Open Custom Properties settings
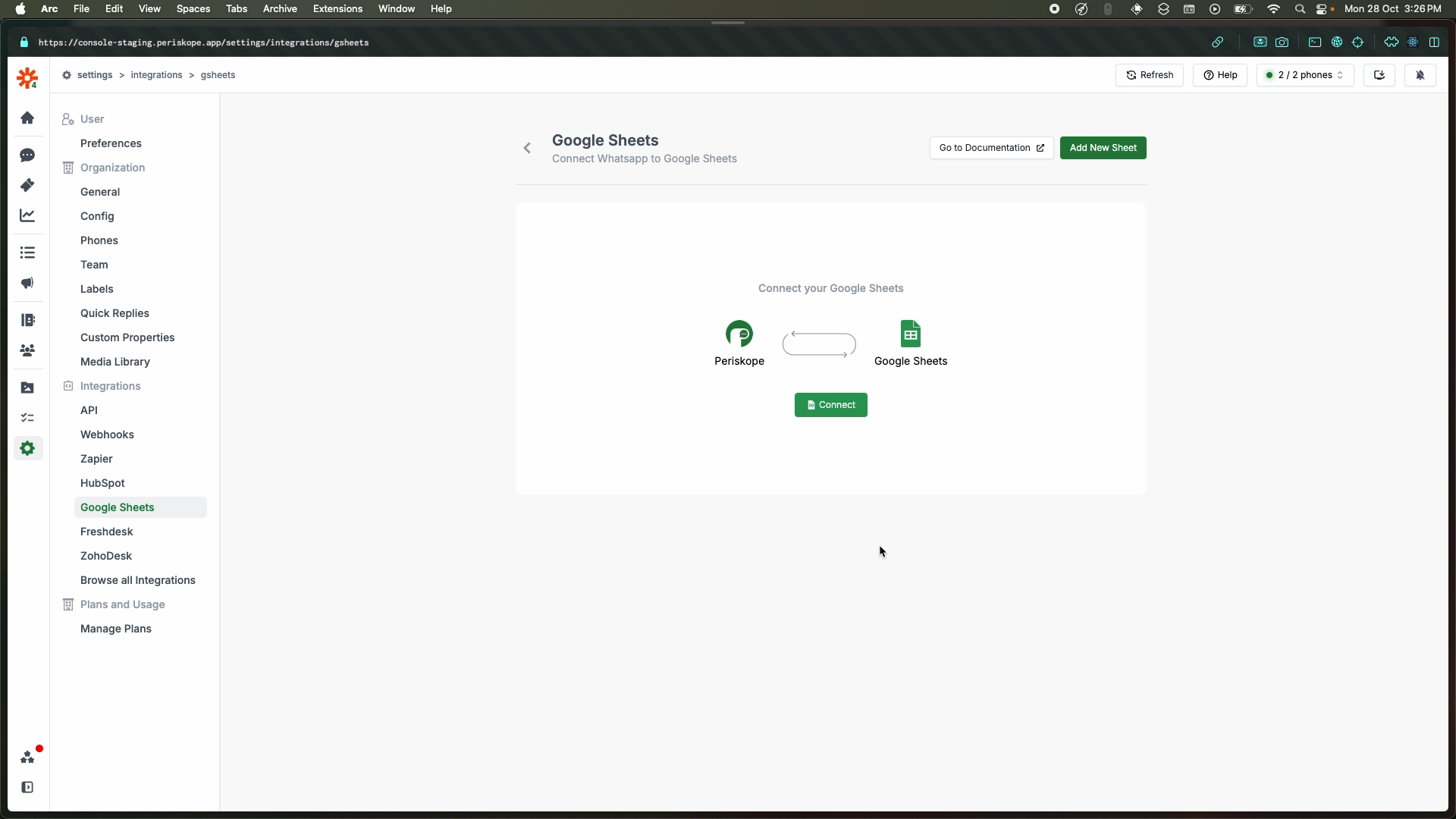Screen dimensions: 1456x819 tap(127, 337)
